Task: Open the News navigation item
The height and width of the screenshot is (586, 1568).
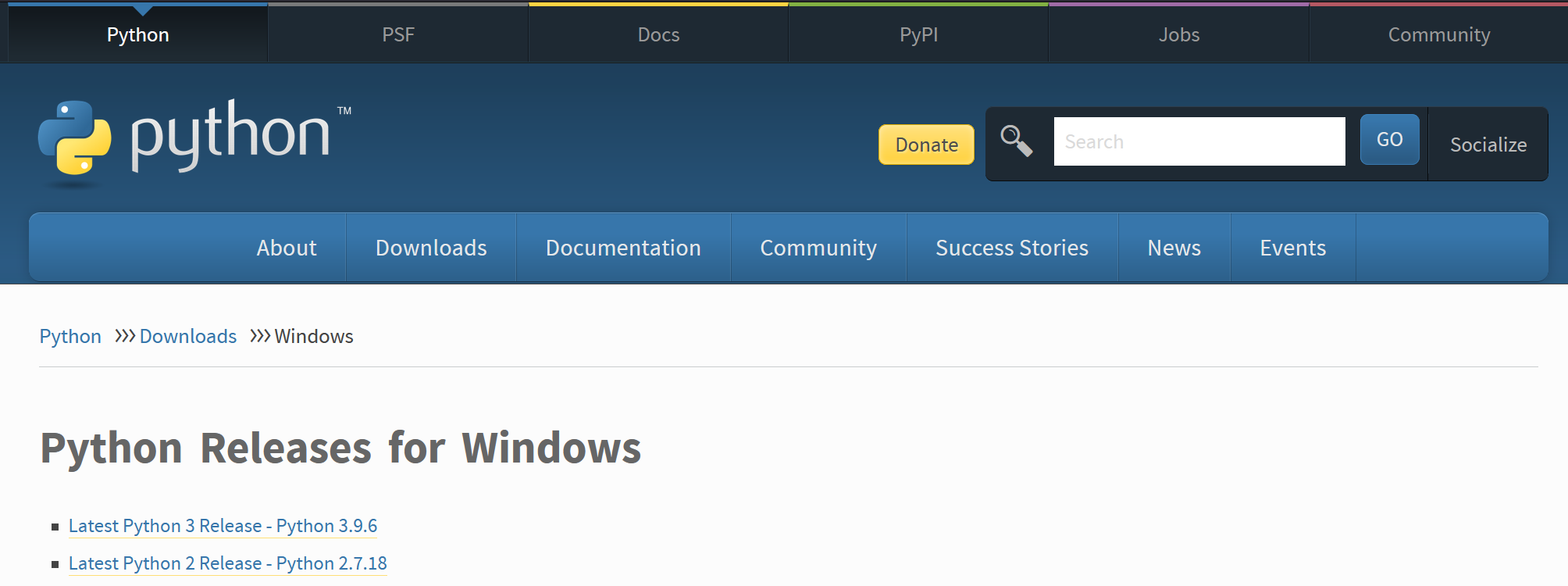Action: point(1174,248)
